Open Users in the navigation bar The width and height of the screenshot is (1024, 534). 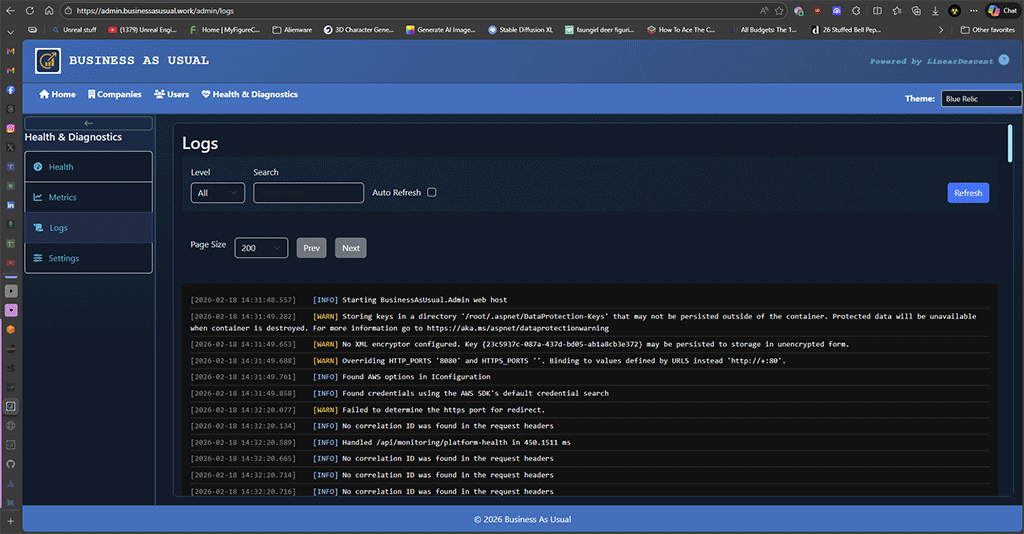point(171,94)
